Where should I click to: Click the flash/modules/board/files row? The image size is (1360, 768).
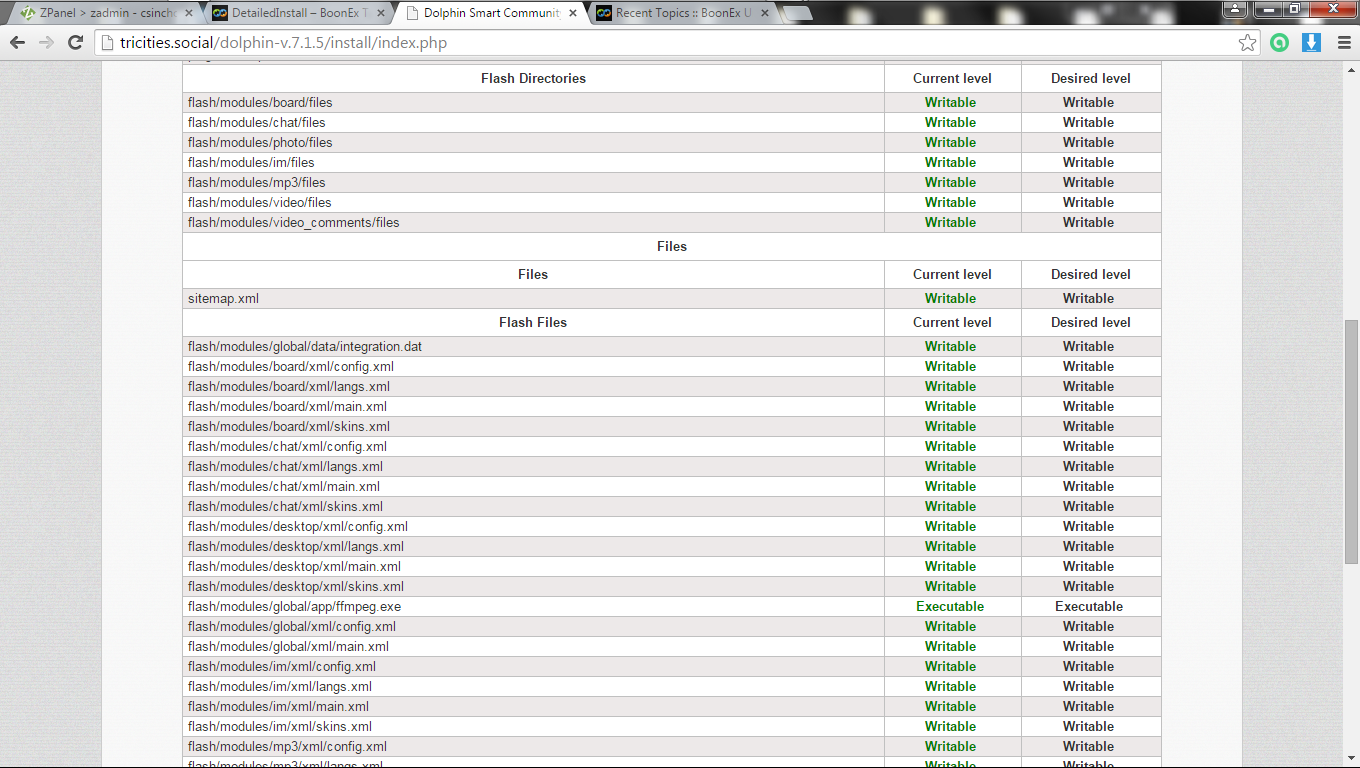point(672,102)
